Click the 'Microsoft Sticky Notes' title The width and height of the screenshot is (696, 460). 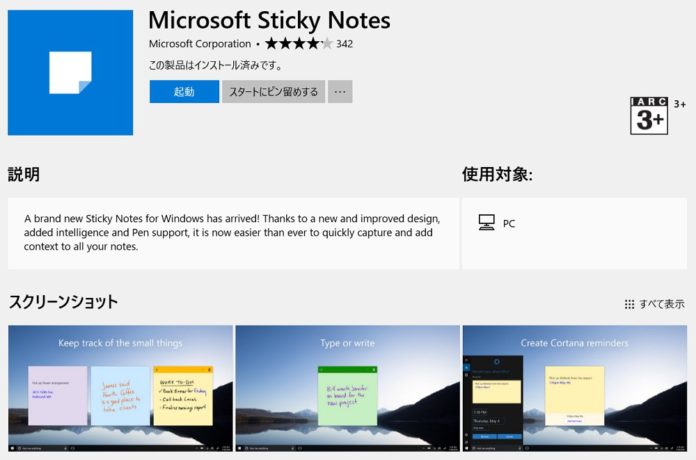pos(269,20)
